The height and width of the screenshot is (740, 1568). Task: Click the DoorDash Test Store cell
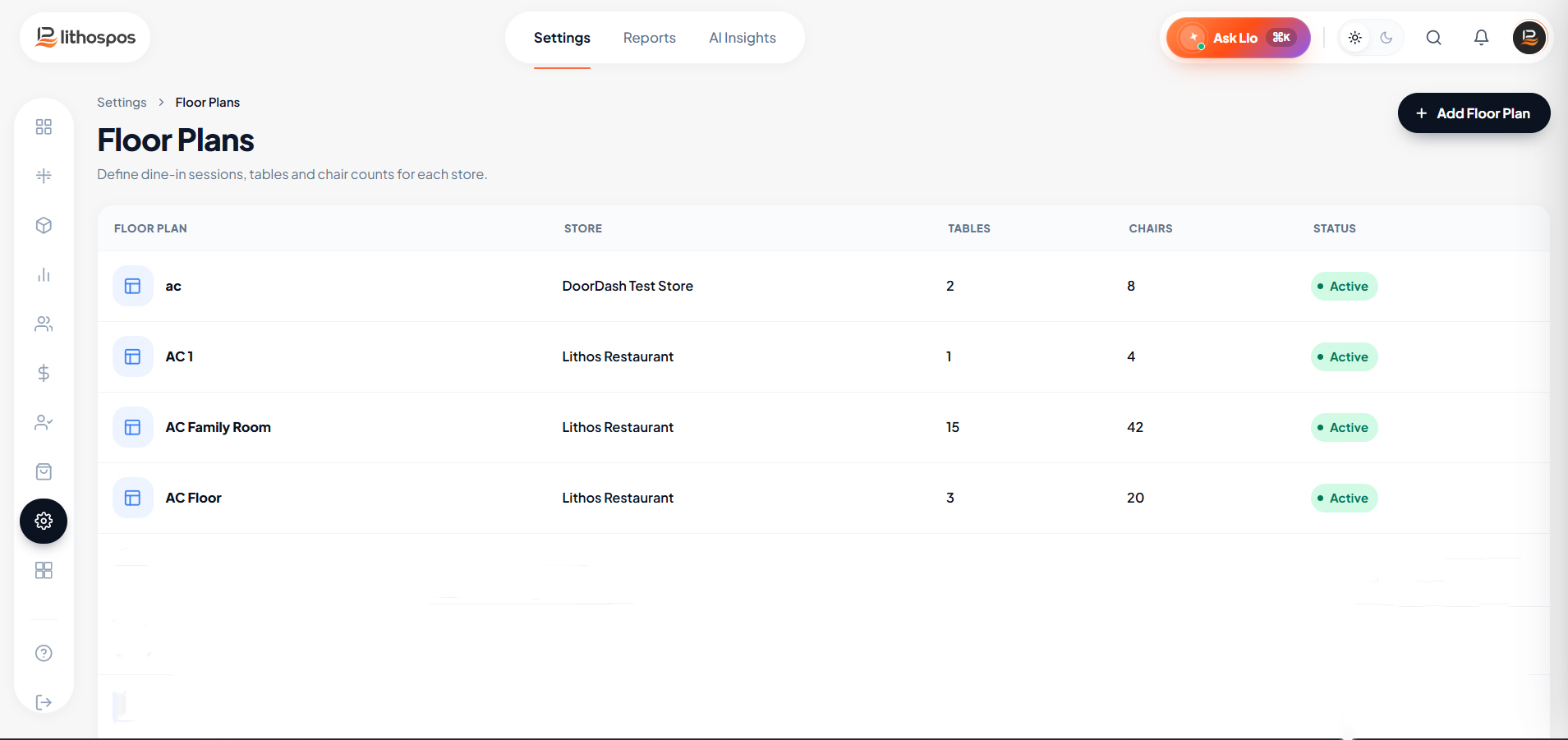coord(628,286)
